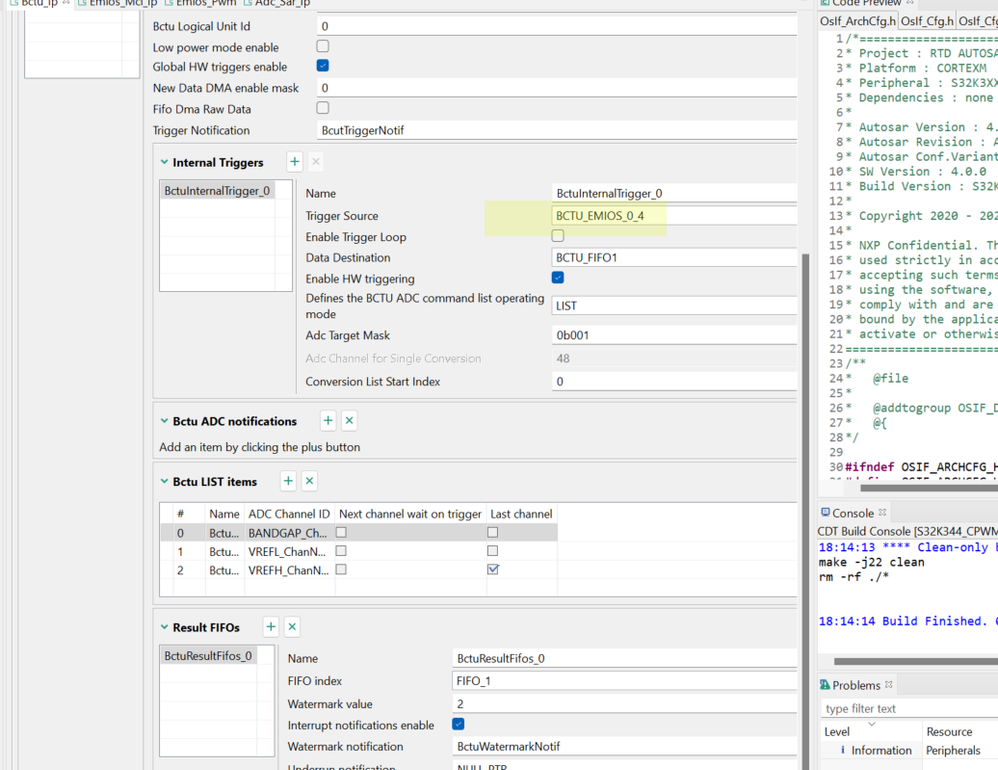Toggle Low power mode enable checkbox
Viewport: 998px width, 770px height.
point(323,46)
